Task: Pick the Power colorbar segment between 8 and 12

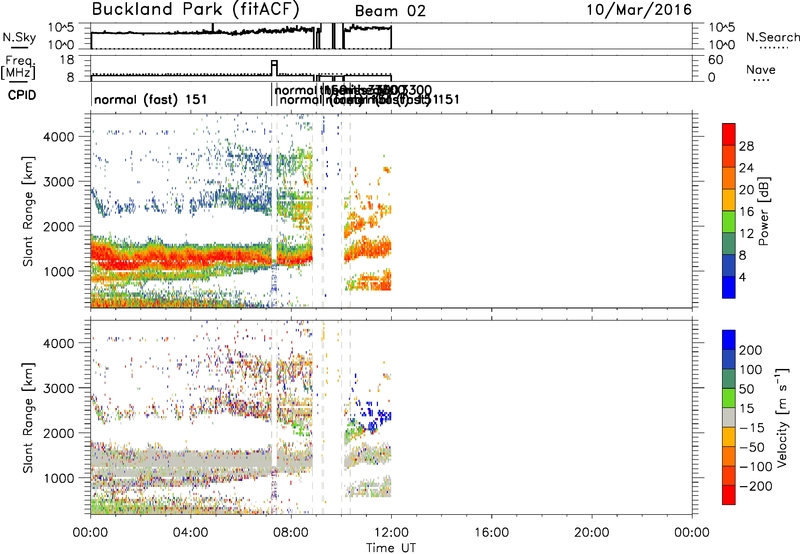Action: [729, 243]
